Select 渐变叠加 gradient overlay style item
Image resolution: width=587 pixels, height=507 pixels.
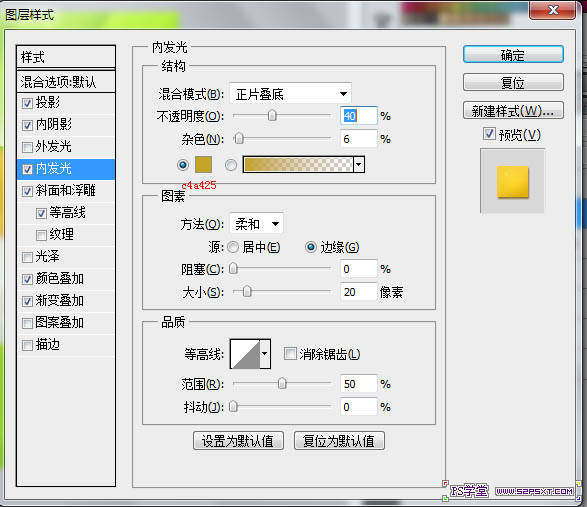click(x=66, y=301)
